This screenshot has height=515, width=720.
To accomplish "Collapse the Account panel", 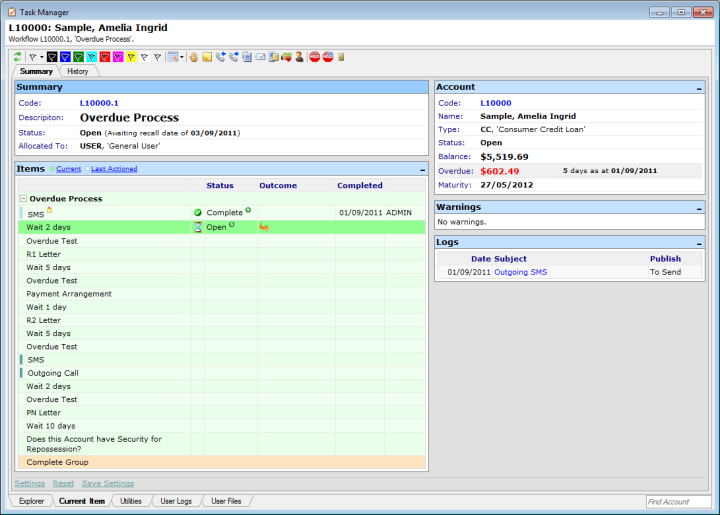I will pos(699,88).
